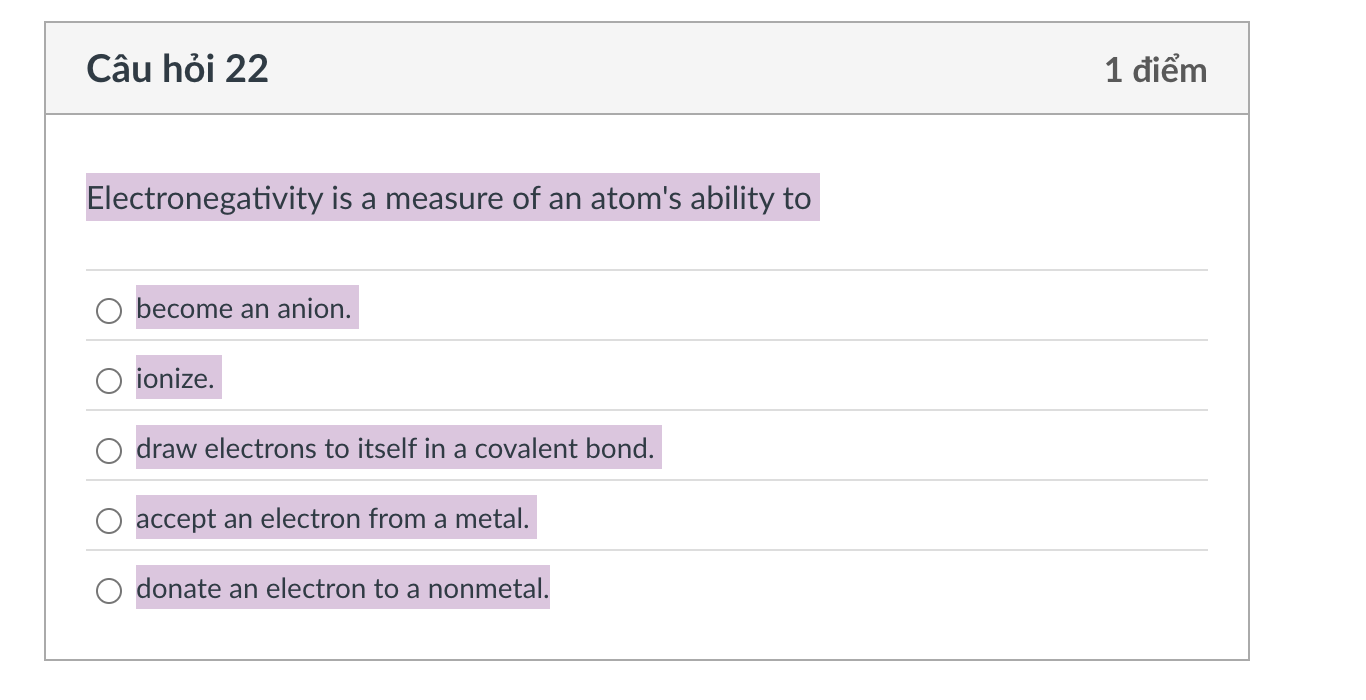This screenshot has width=1366, height=700.
Task: Click the answer text "ionize."
Action: (x=177, y=378)
